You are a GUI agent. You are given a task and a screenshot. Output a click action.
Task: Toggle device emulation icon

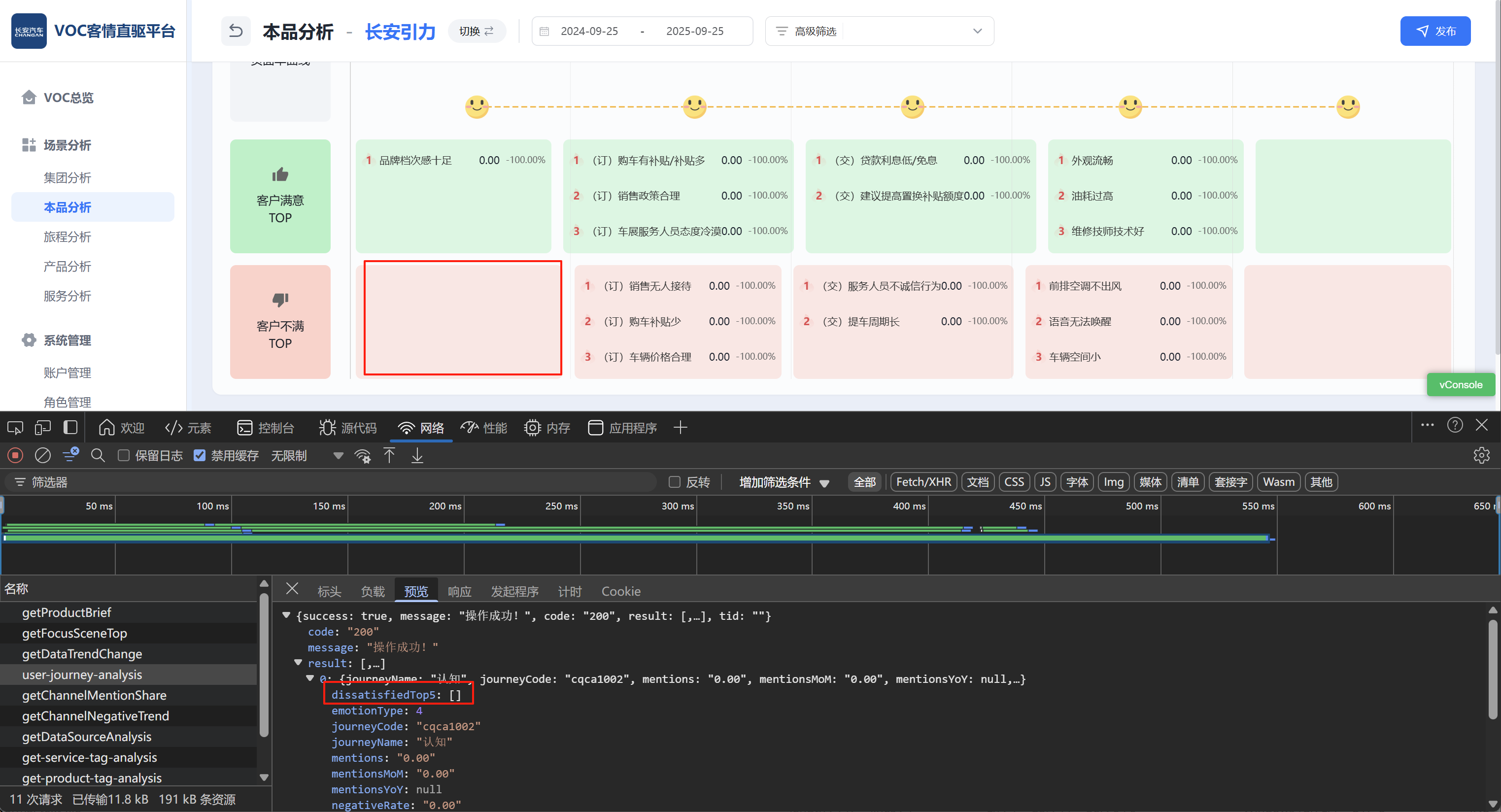coord(42,428)
